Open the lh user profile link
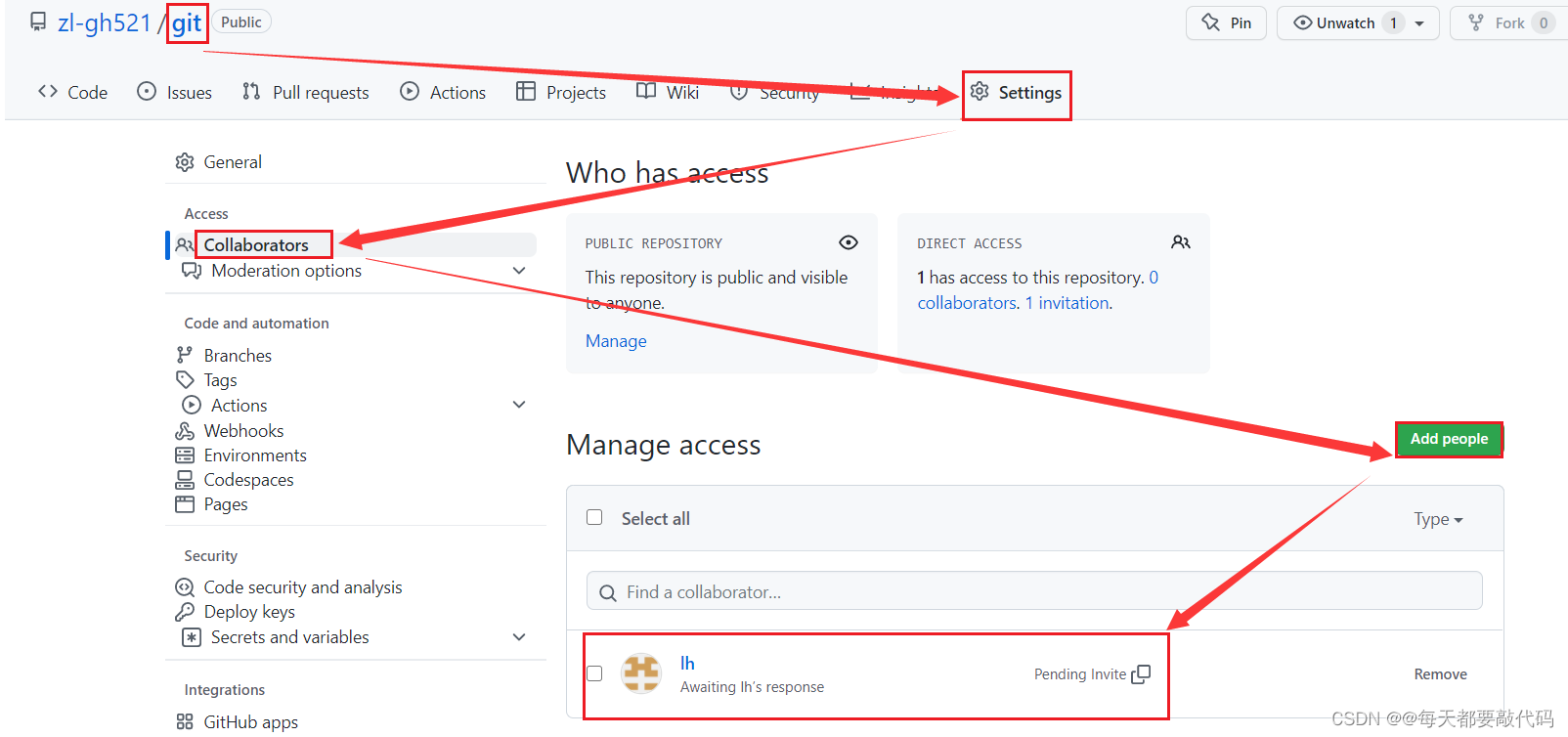Image resolution: width=1568 pixels, height=737 pixels. 687,663
